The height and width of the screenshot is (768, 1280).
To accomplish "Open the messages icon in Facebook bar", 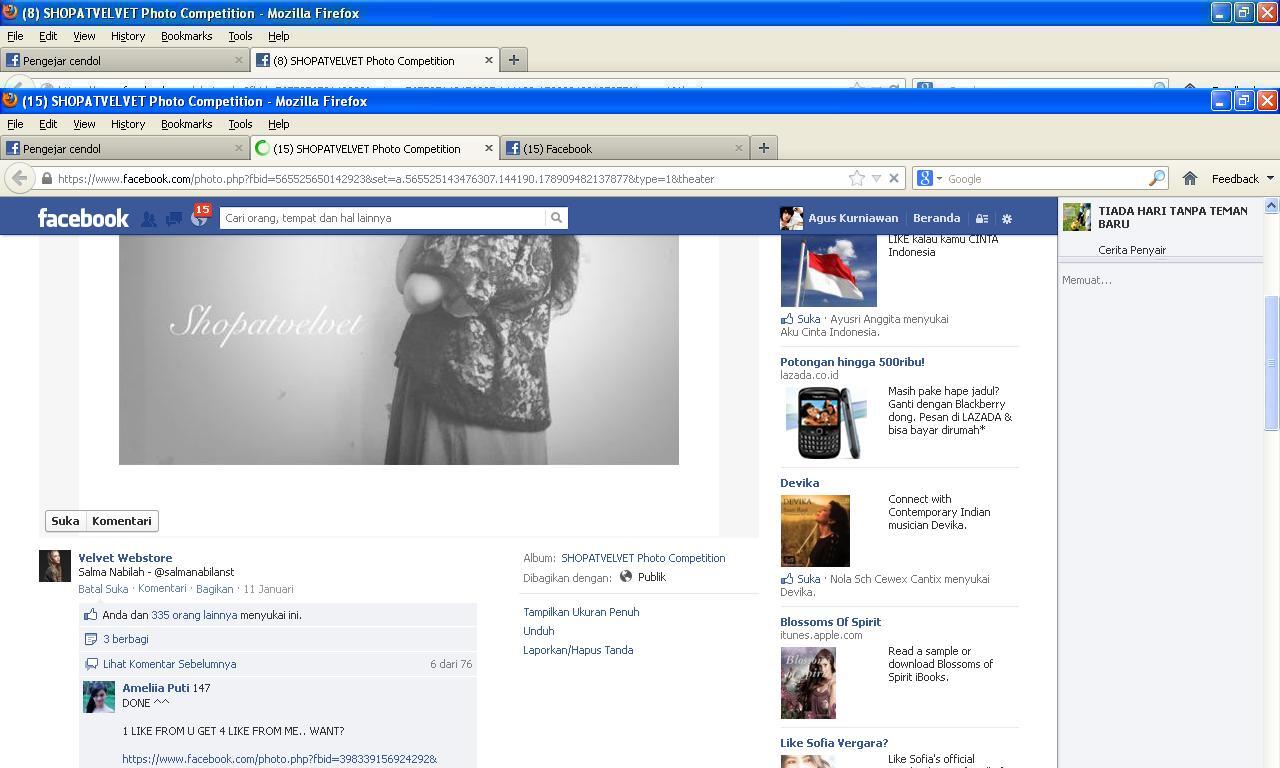I will point(174,219).
